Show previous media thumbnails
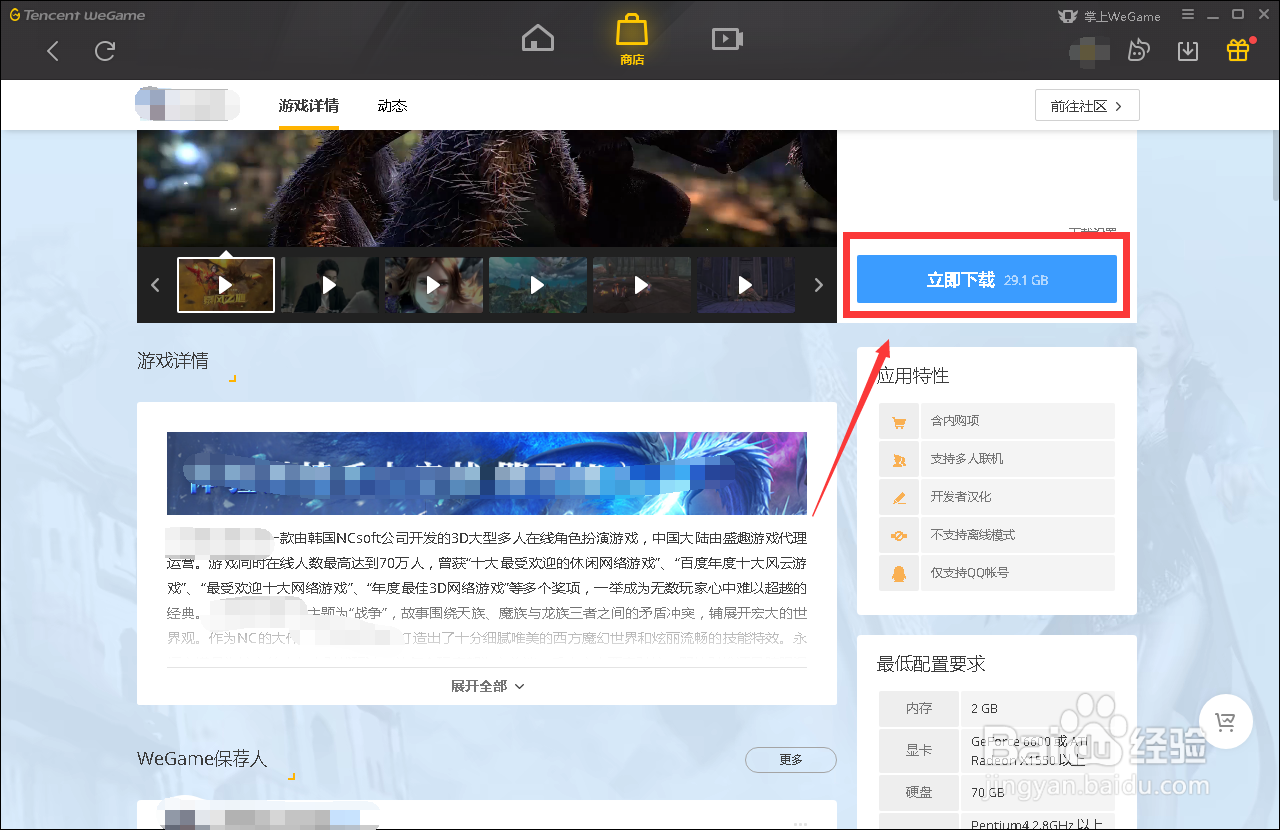Screen dimensions: 1280x830 (x=155, y=285)
